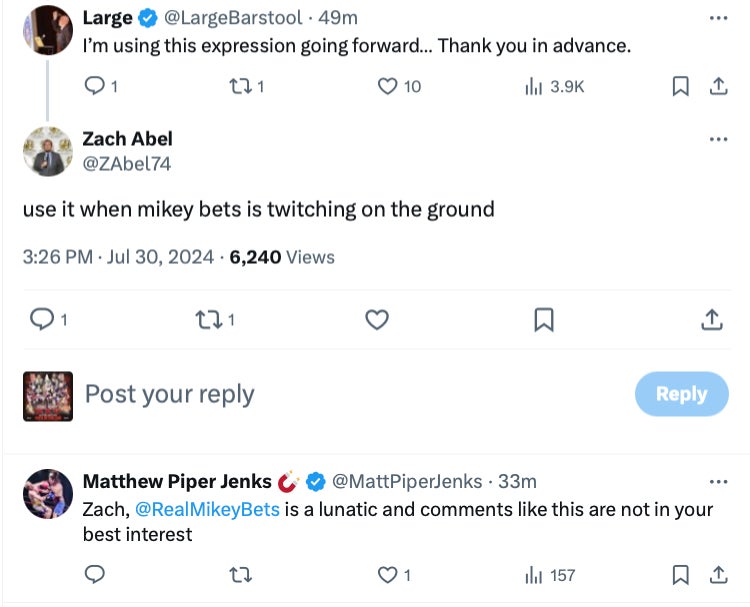Like Large's tweet with 10 likes

(388, 87)
